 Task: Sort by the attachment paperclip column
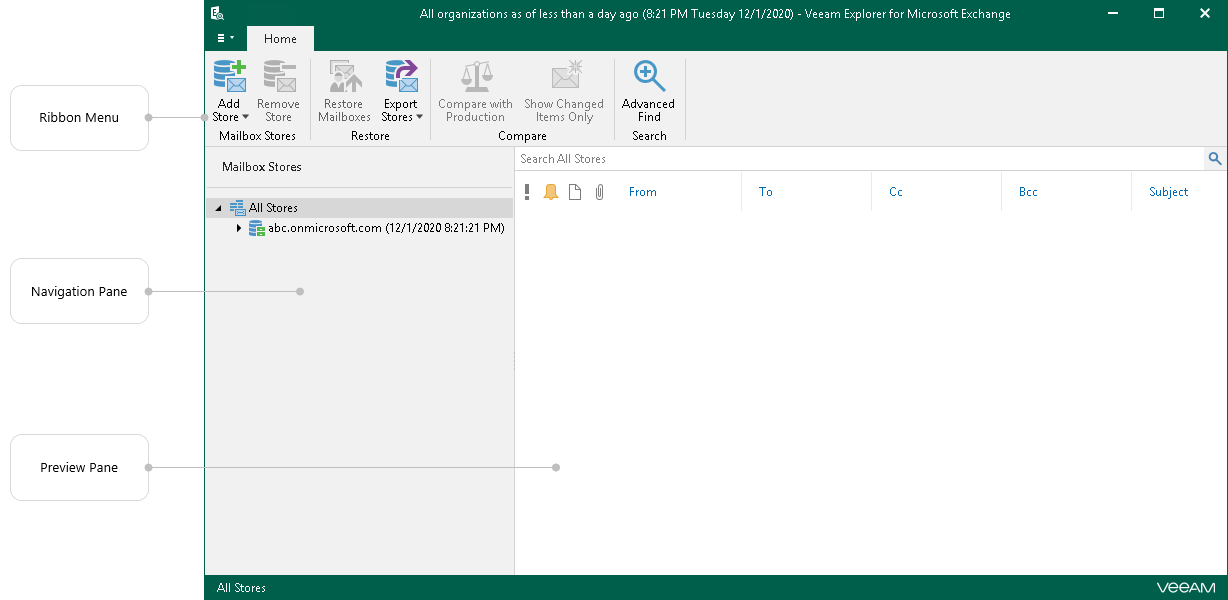(x=599, y=192)
